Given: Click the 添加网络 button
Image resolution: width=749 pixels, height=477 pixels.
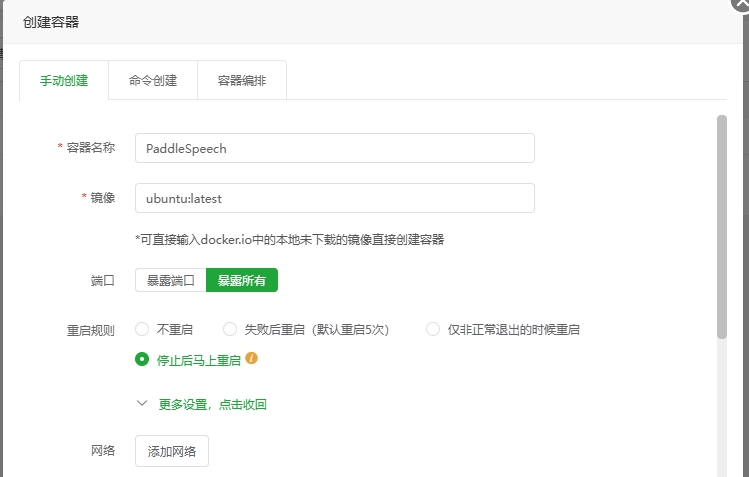Looking at the screenshot, I should pos(172,451).
